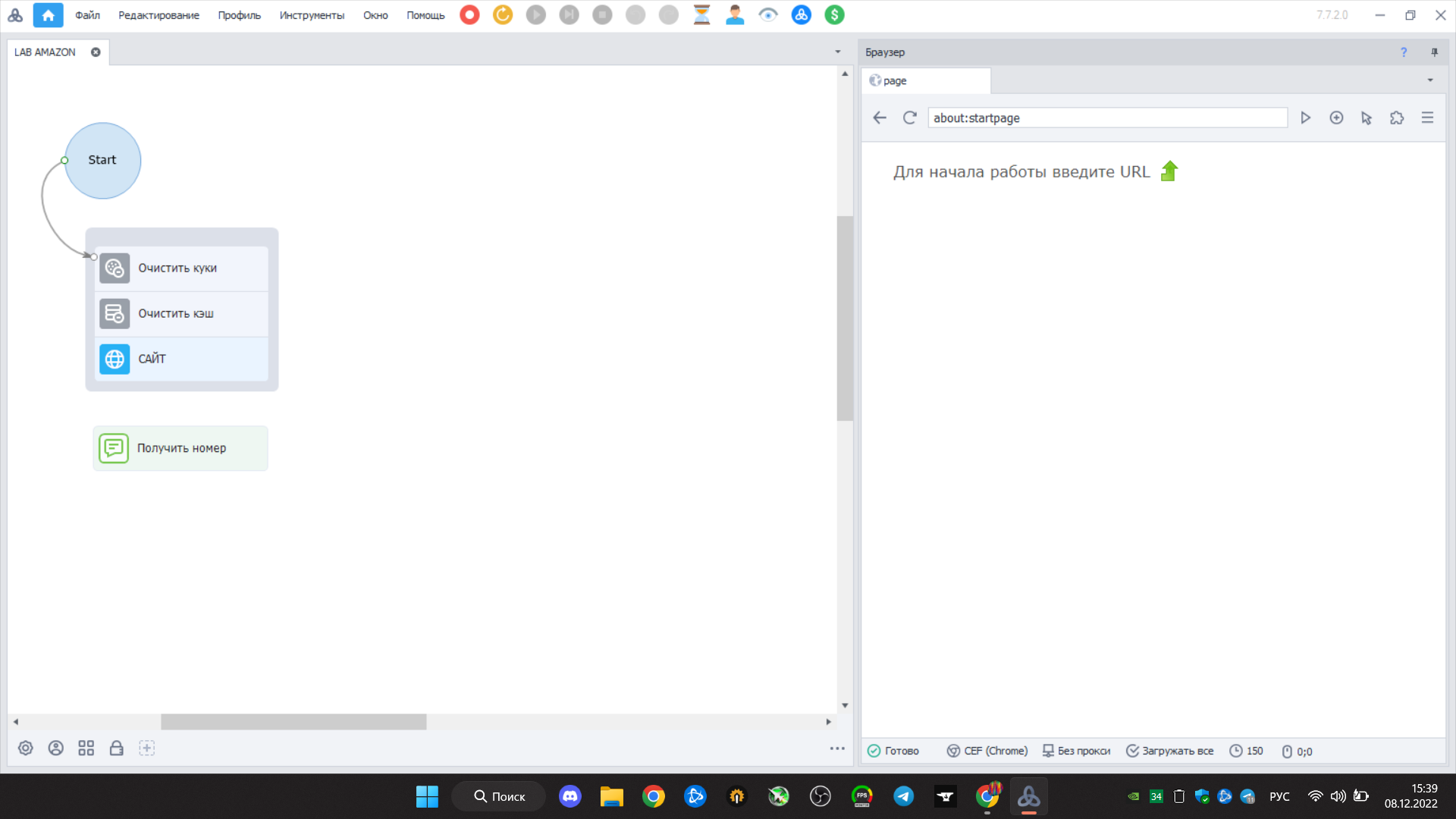Click the red Record button in toolbar
This screenshot has height=819, width=1456.
(469, 14)
